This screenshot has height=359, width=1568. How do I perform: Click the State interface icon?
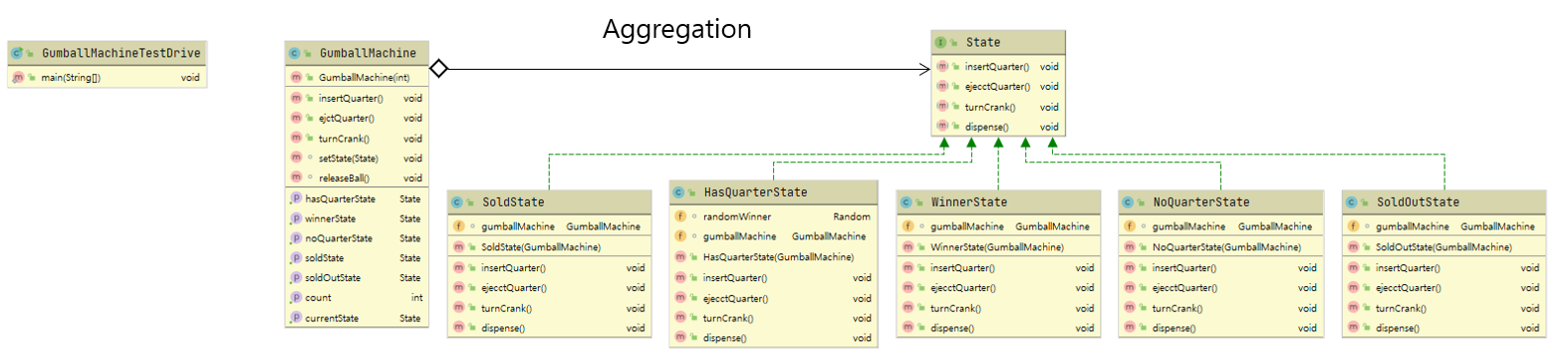[x=940, y=42]
